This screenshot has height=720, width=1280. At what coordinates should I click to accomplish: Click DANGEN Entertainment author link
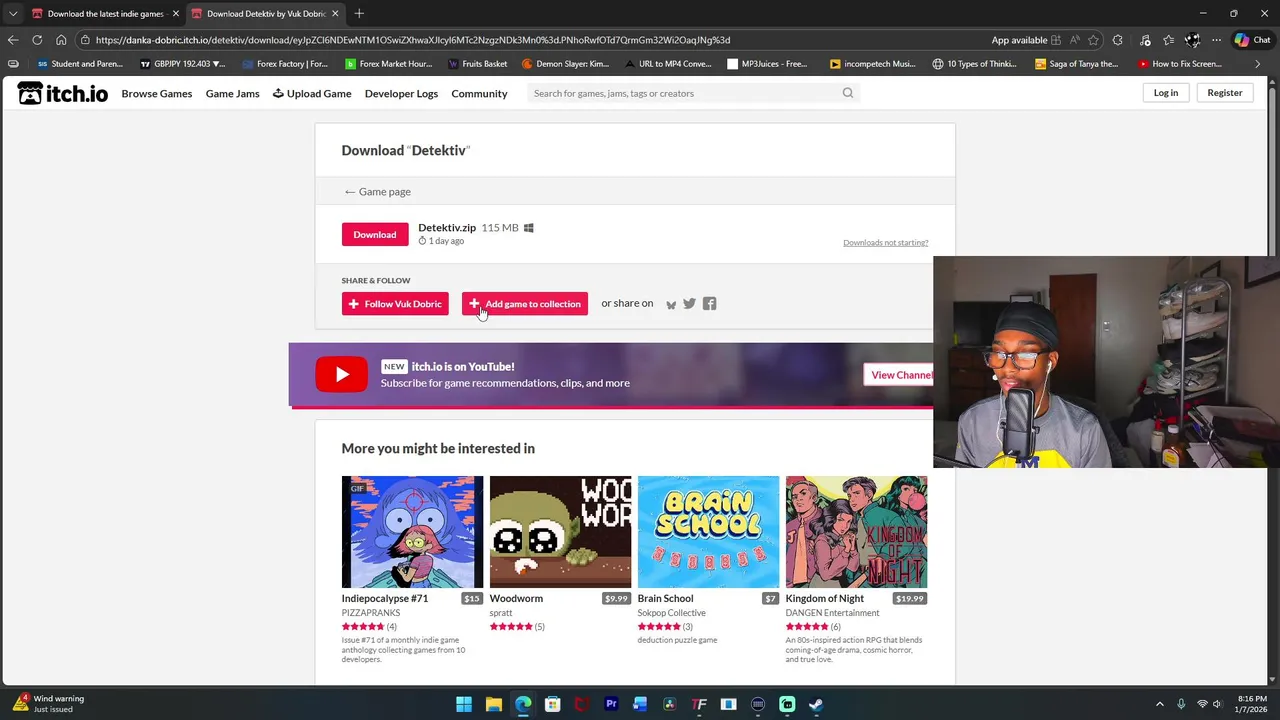(833, 613)
